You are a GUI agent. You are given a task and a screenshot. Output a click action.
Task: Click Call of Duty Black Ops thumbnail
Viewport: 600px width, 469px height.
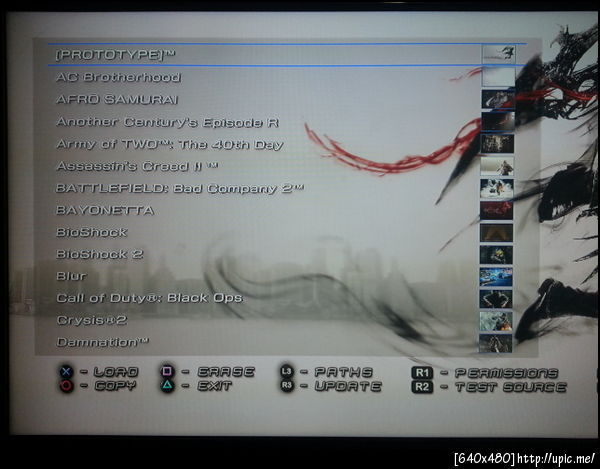pos(496,299)
